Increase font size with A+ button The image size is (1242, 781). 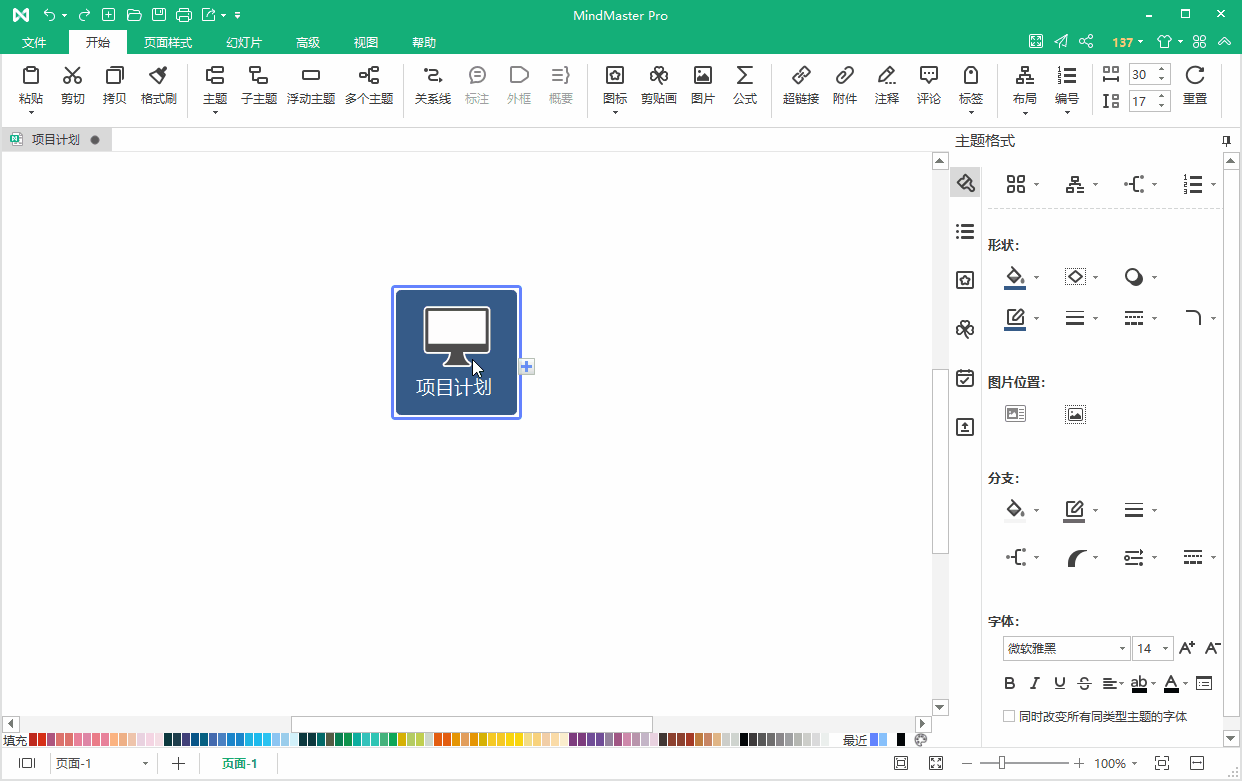(x=1187, y=648)
